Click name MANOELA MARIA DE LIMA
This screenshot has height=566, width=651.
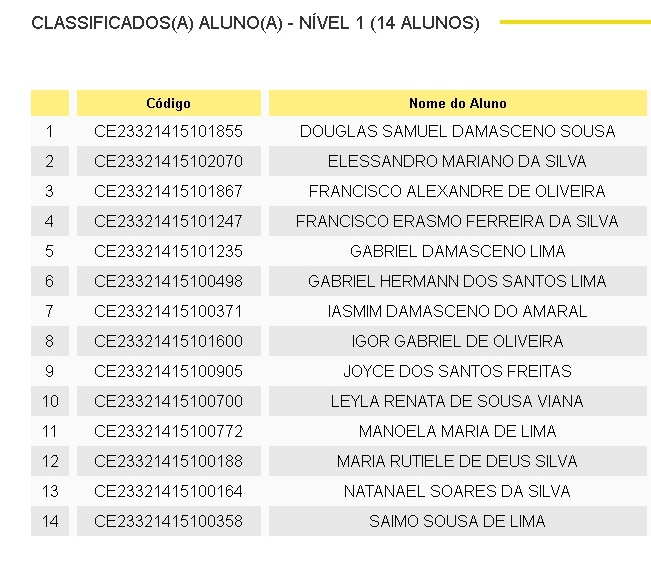pyautogui.click(x=458, y=431)
